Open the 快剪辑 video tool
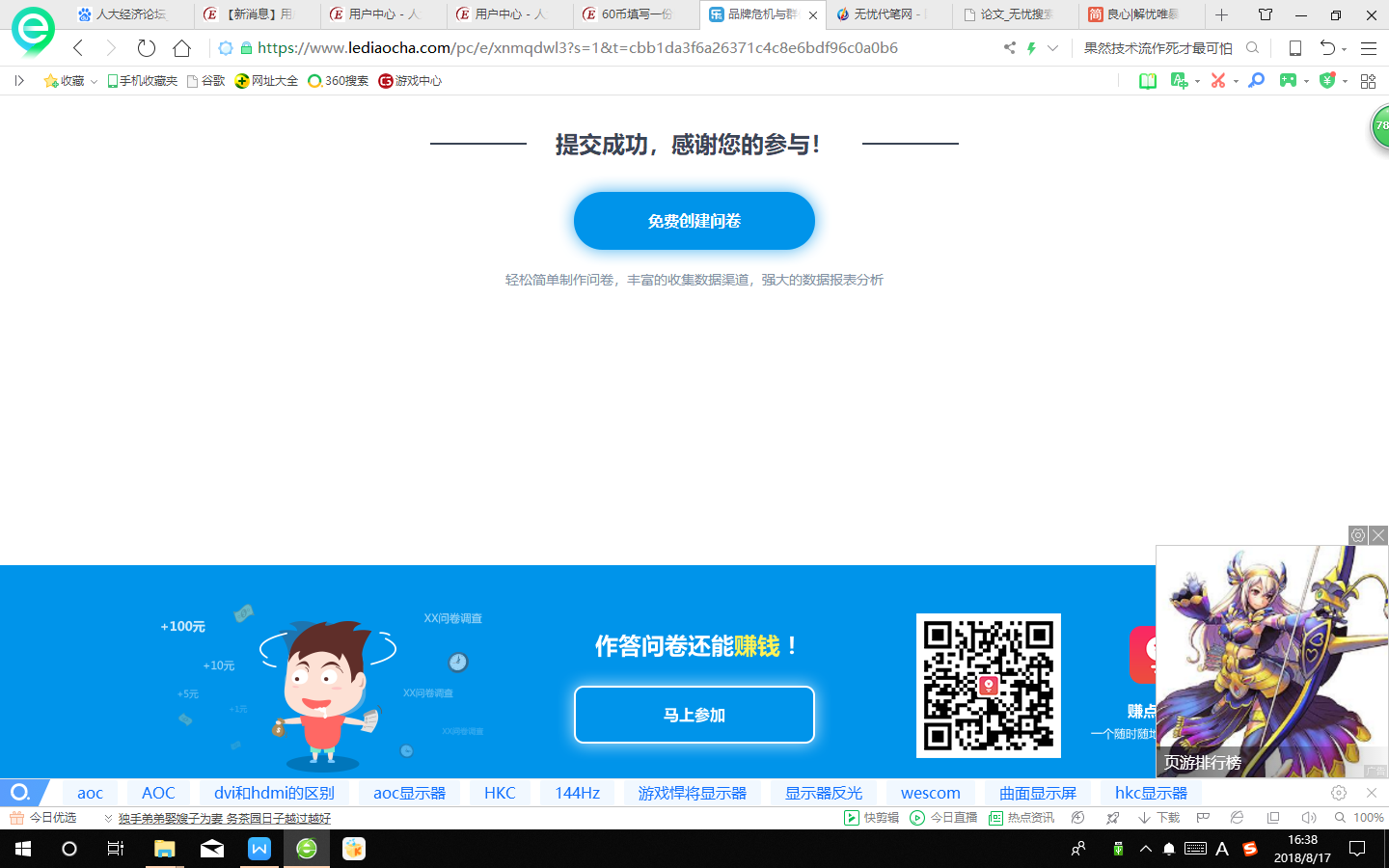The width and height of the screenshot is (1389, 868). (872, 818)
